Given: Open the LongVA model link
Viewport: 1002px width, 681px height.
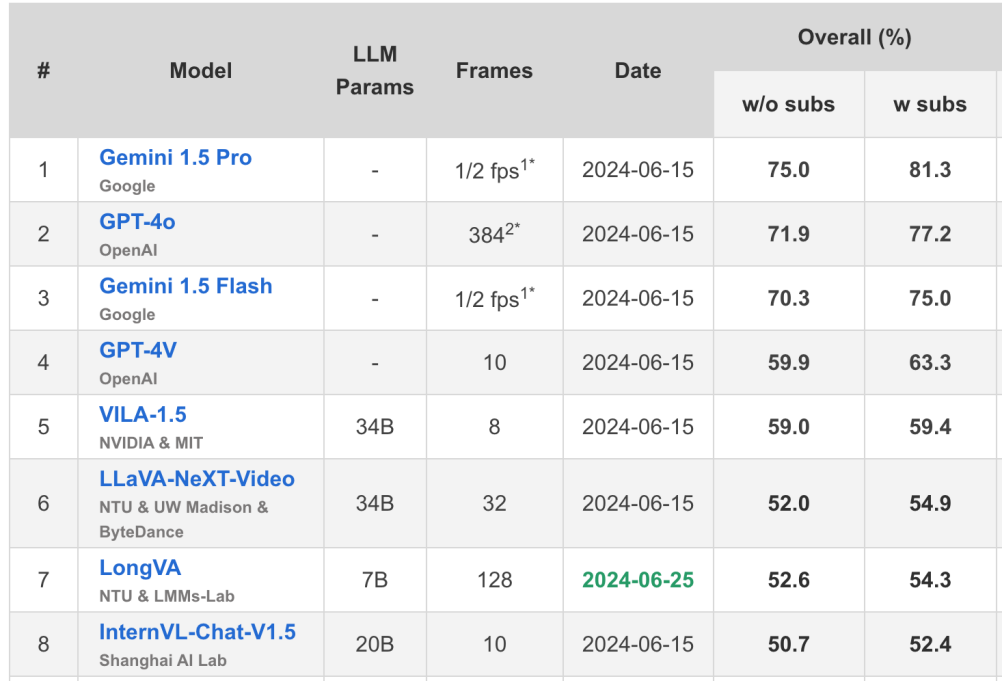Looking at the screenshot, I should (x=140, y=567).
